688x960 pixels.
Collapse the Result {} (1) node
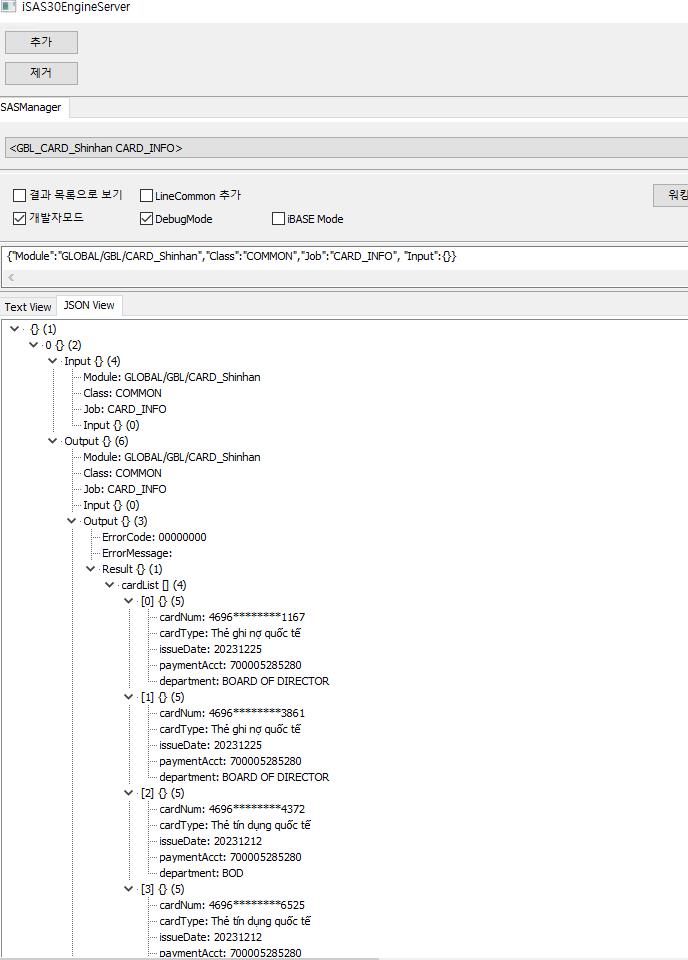(x=91, y=569)
